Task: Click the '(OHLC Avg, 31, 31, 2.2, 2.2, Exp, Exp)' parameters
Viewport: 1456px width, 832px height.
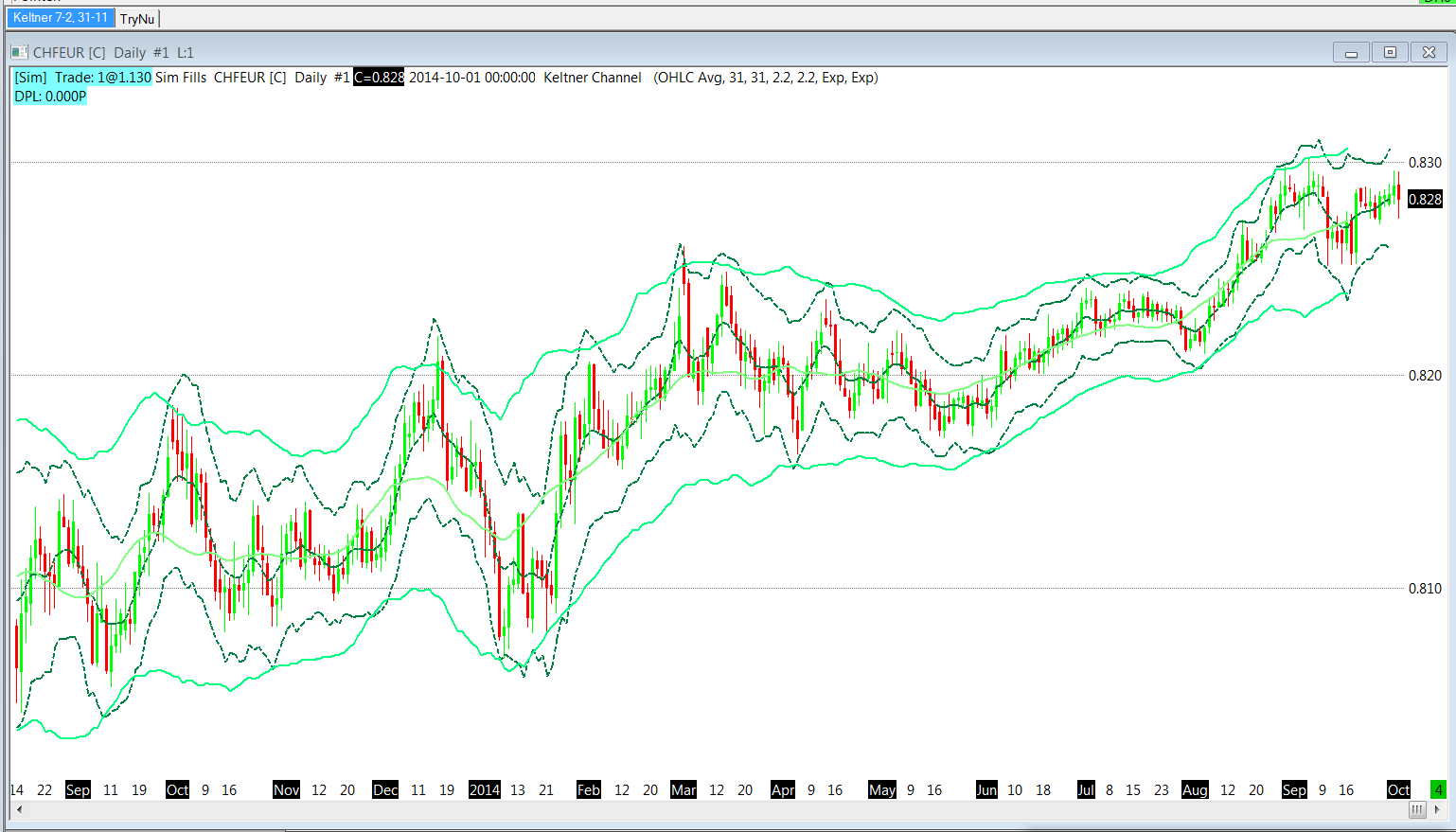Action: coord(766,78)
